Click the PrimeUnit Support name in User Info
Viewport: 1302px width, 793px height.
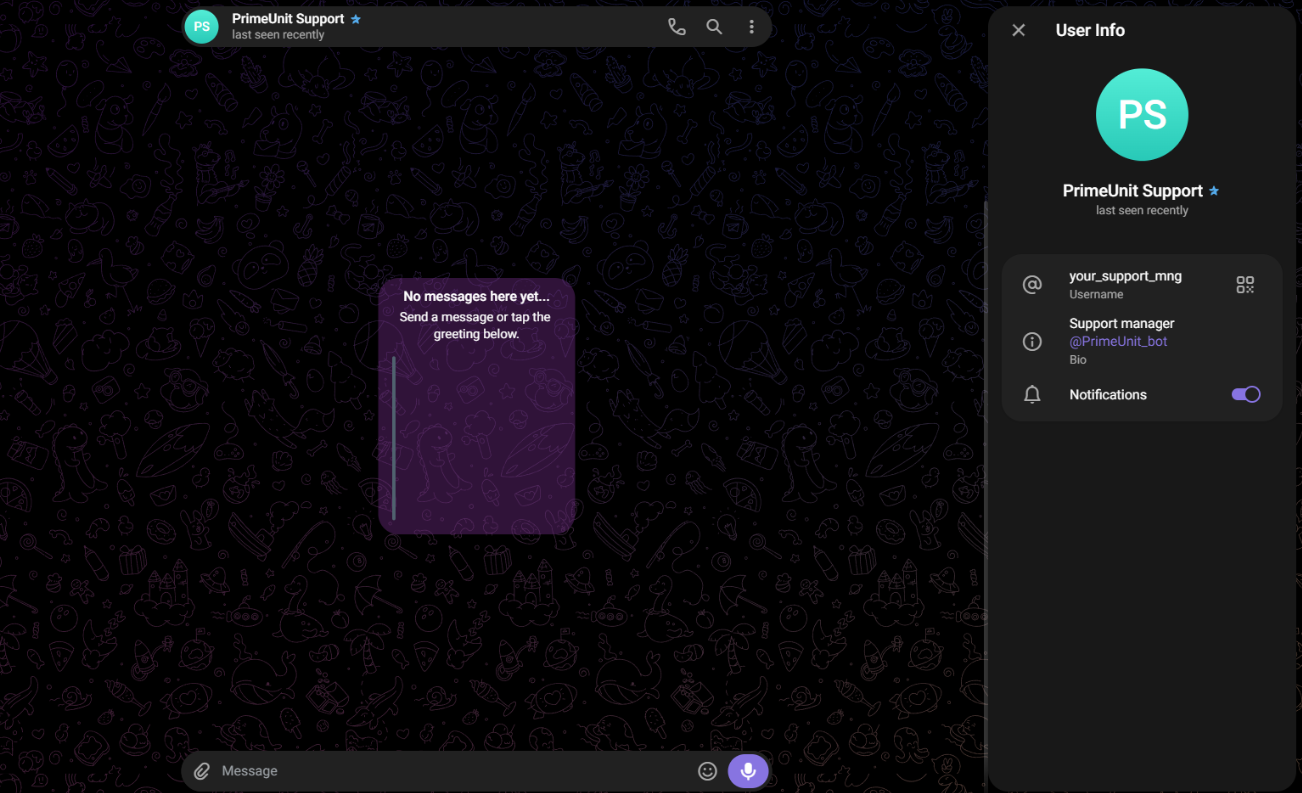(1133, 191)
